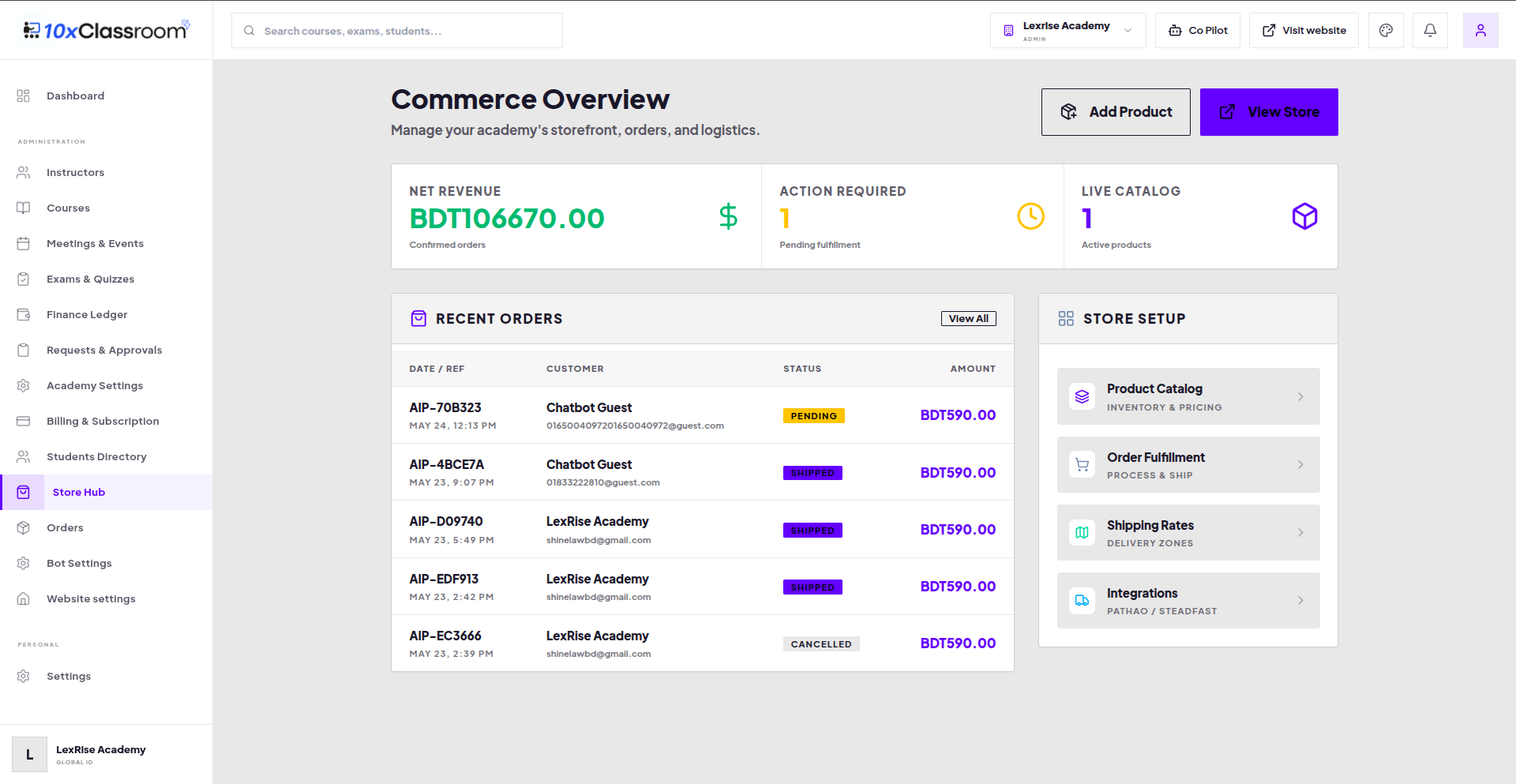Expand the Integrations chevron arrow
The width and height of the screenshot is (1516, 784).
tap(1300, 600)
